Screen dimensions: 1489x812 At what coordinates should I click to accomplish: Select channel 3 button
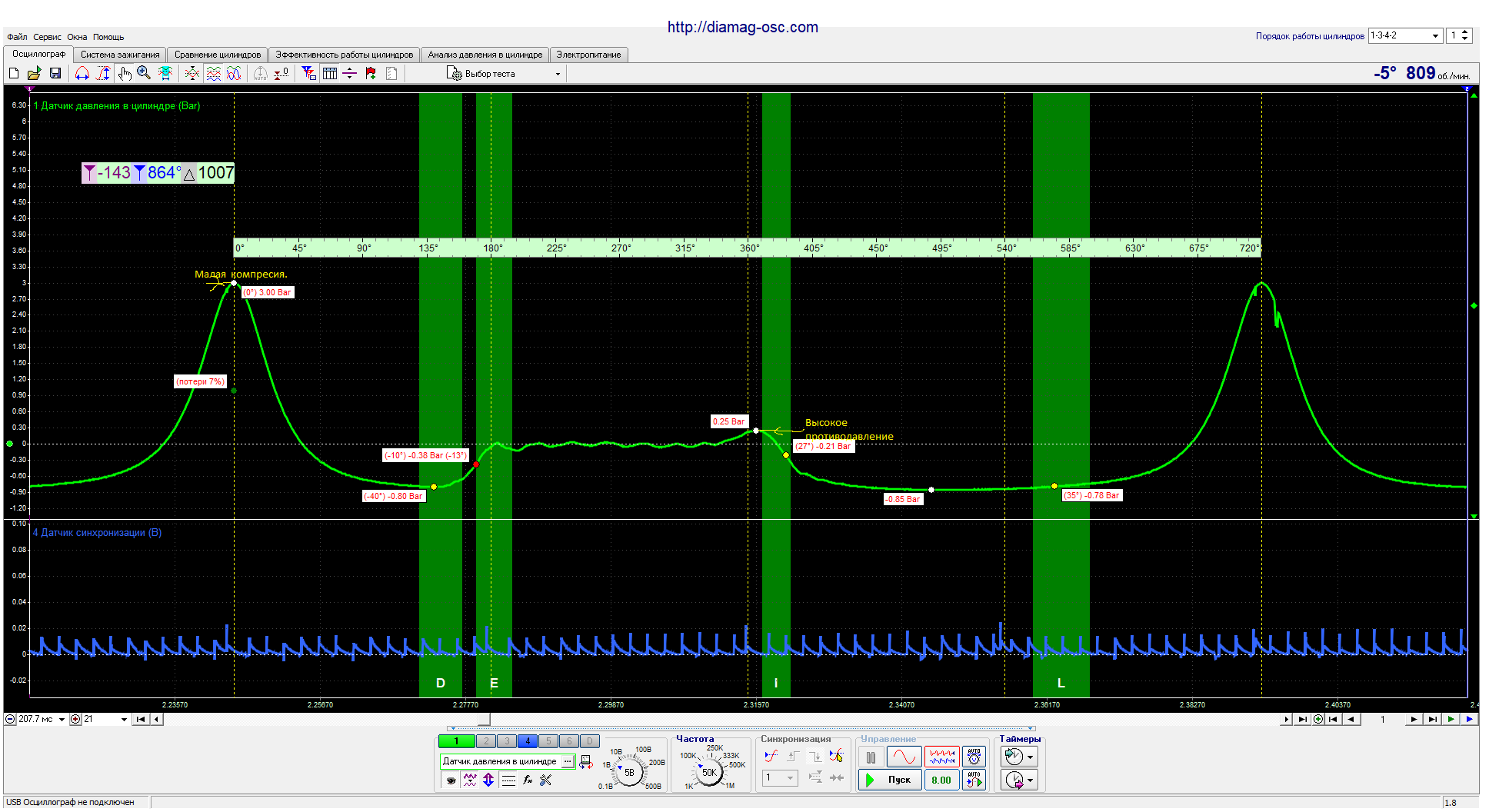pyautogui.click(x=507, y=741)
